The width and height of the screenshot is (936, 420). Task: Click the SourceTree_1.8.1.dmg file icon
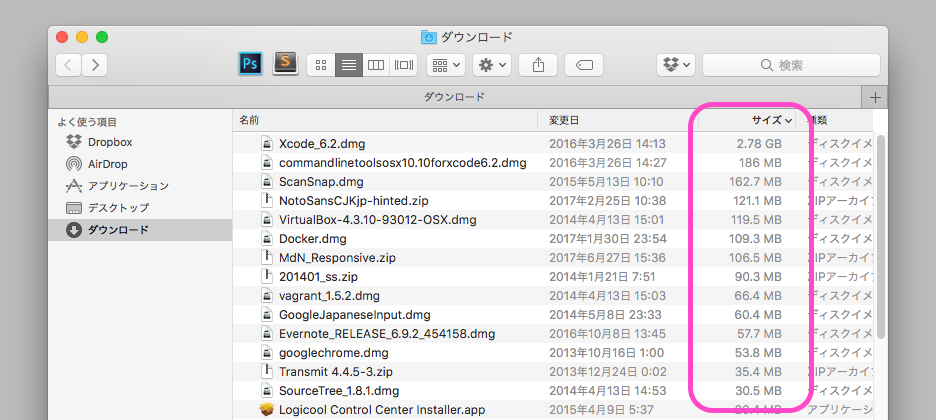pyautogui.click(x=267, y=391)
